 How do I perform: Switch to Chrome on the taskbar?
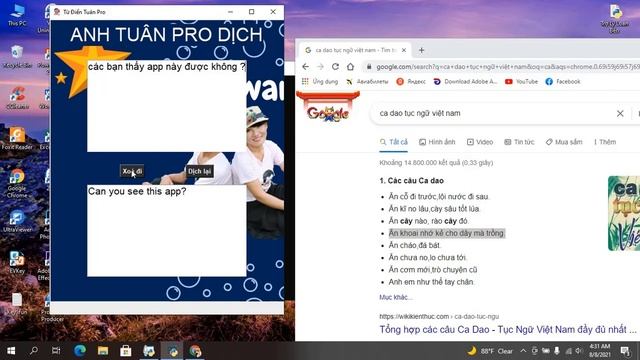click(195, 351)
